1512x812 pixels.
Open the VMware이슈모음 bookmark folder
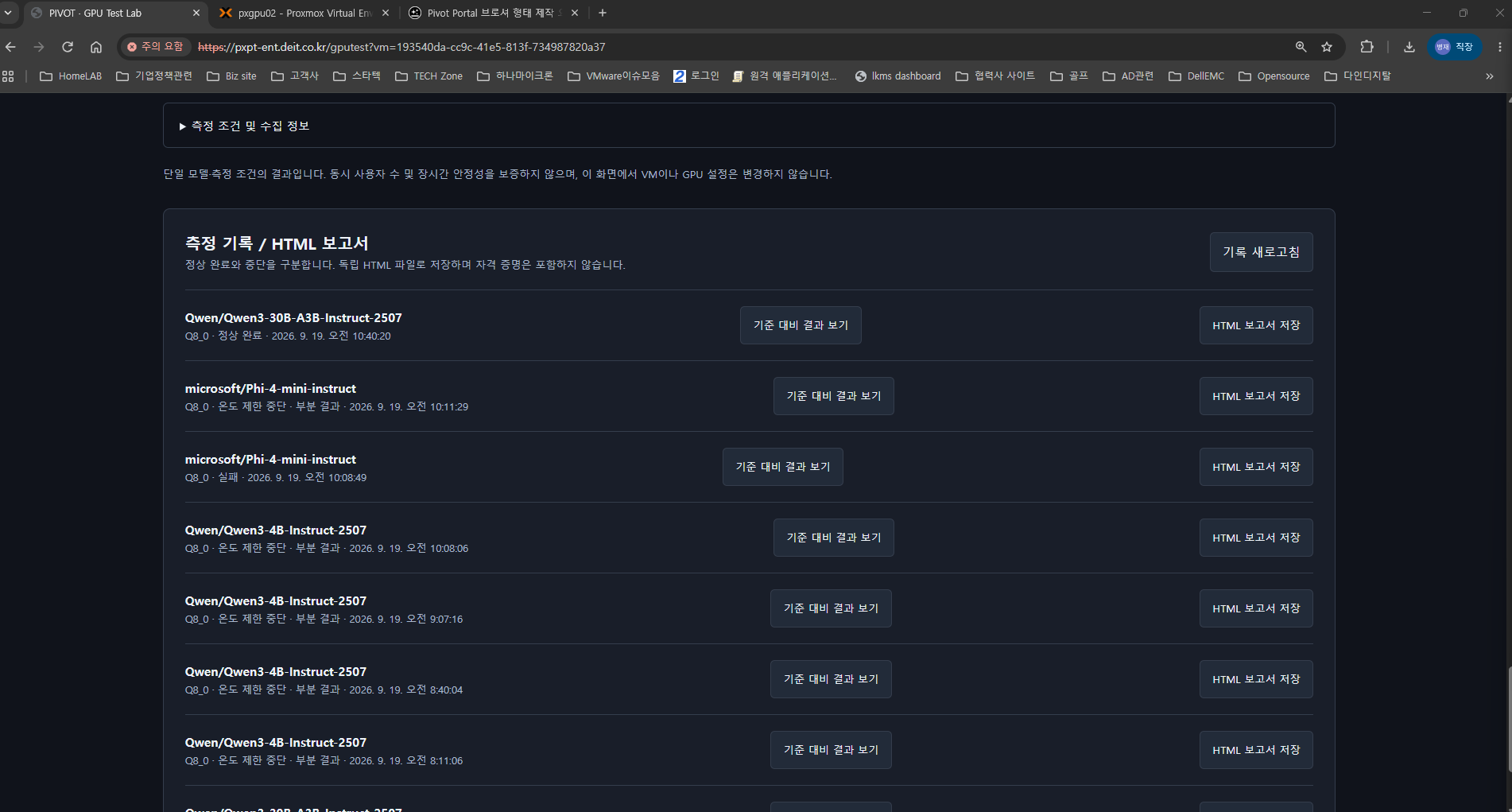point(614,76)
